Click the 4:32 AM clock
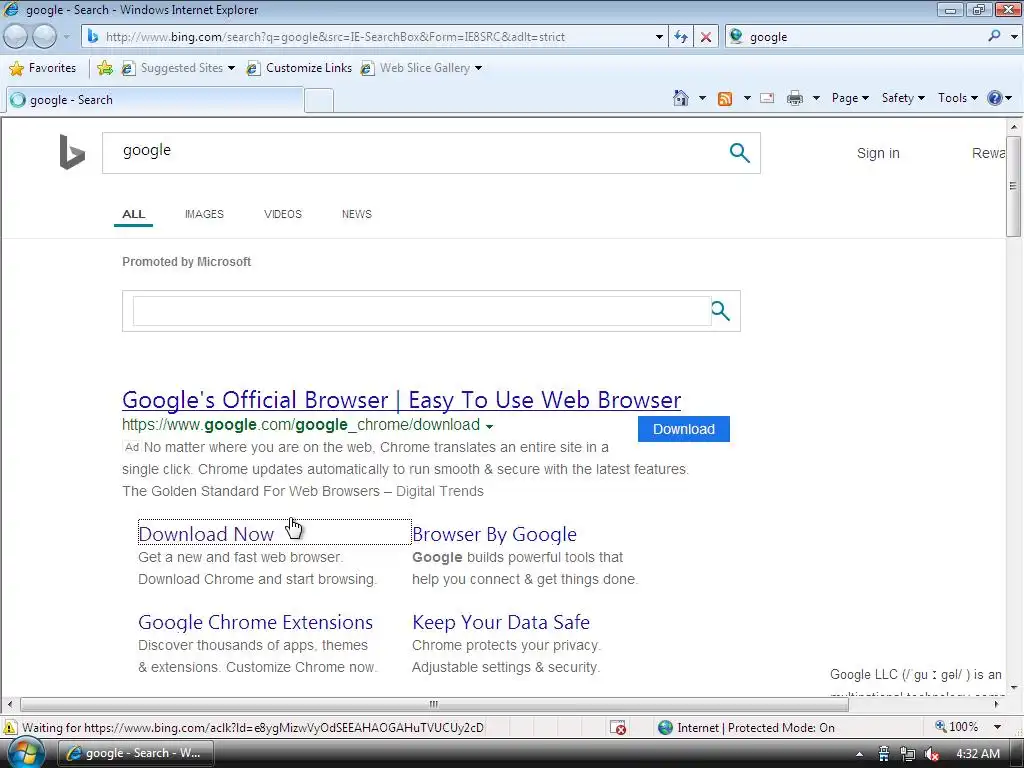The height and width of the screenshot is (768, 1024). click(978, 754)
